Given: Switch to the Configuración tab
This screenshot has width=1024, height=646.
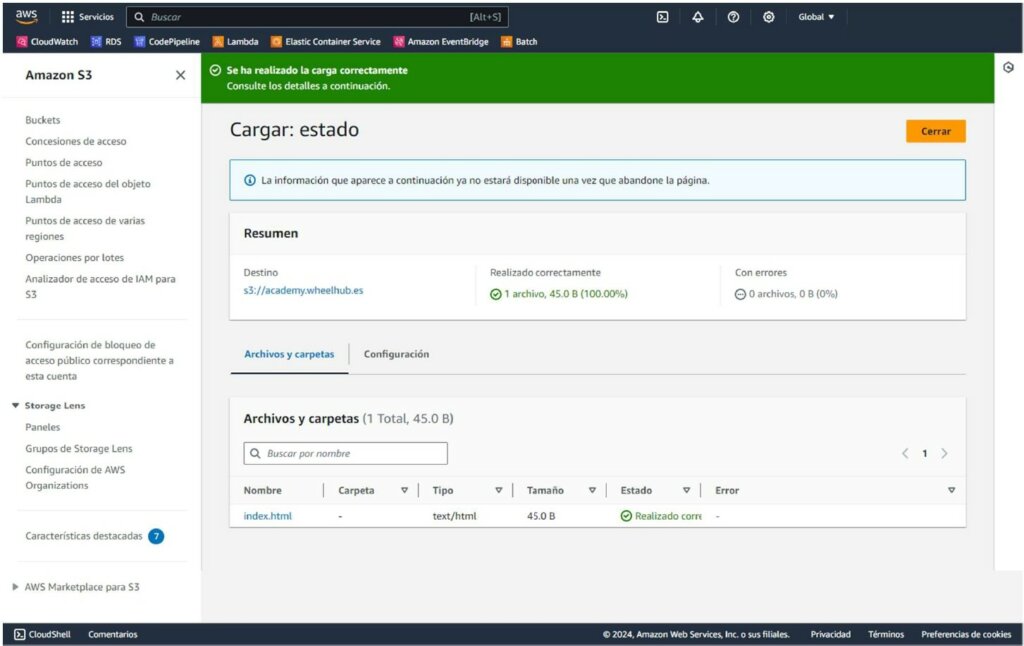Looking at the screenshot, I should (x=396, y=354).
